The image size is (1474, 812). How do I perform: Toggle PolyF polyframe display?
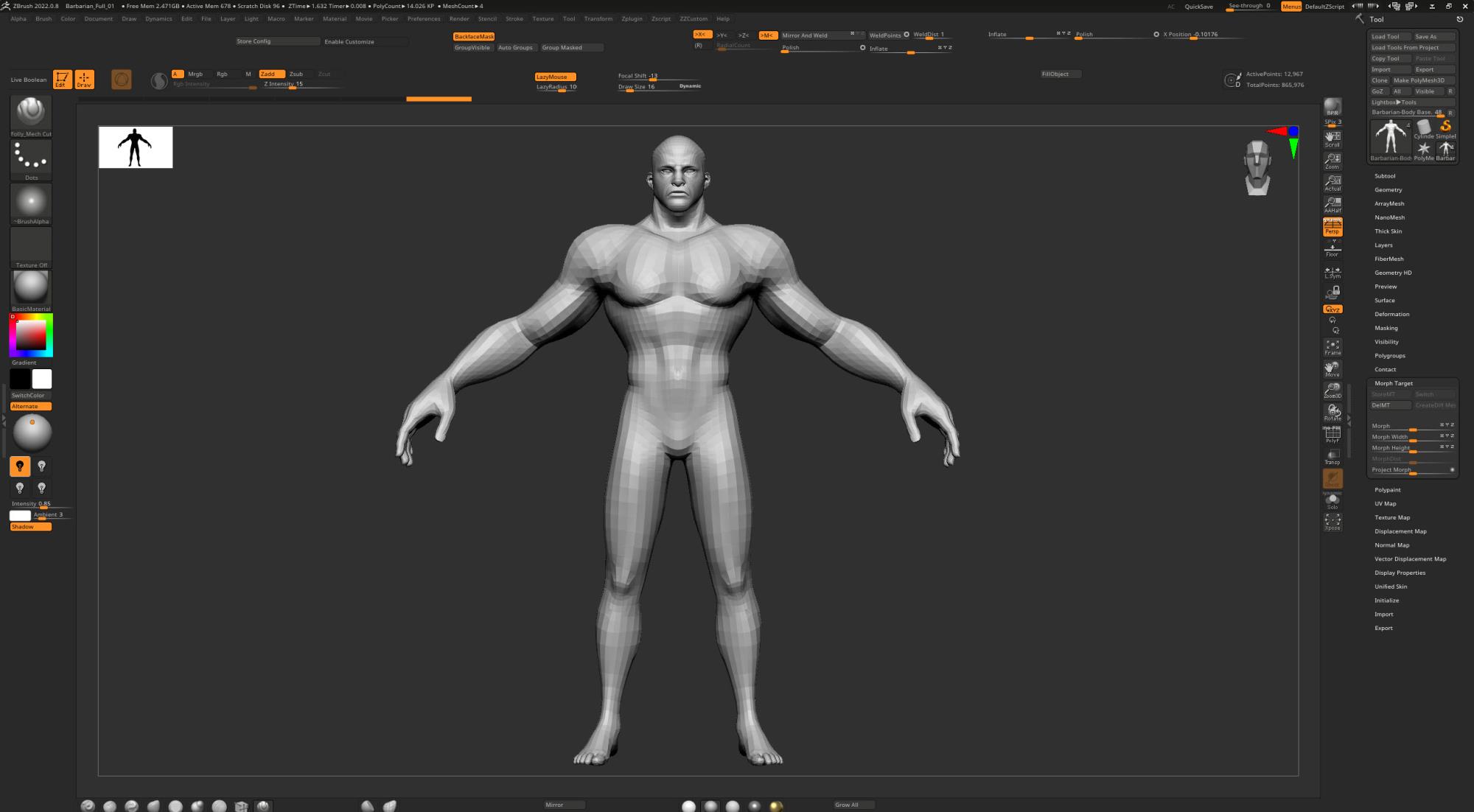pyautogui.click(x=1332, y=435)
